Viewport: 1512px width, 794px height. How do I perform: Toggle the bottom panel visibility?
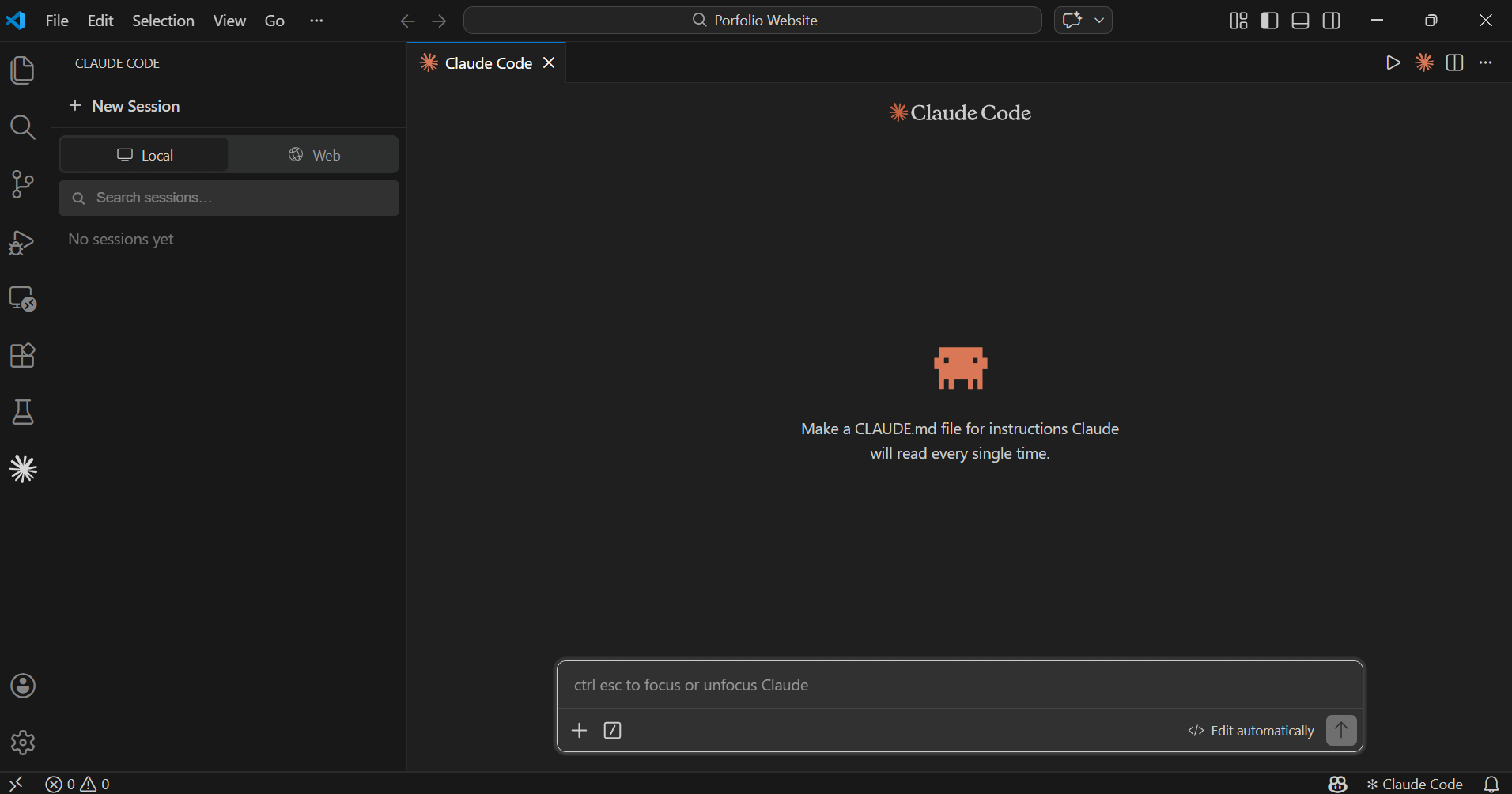click(1301, 21)
